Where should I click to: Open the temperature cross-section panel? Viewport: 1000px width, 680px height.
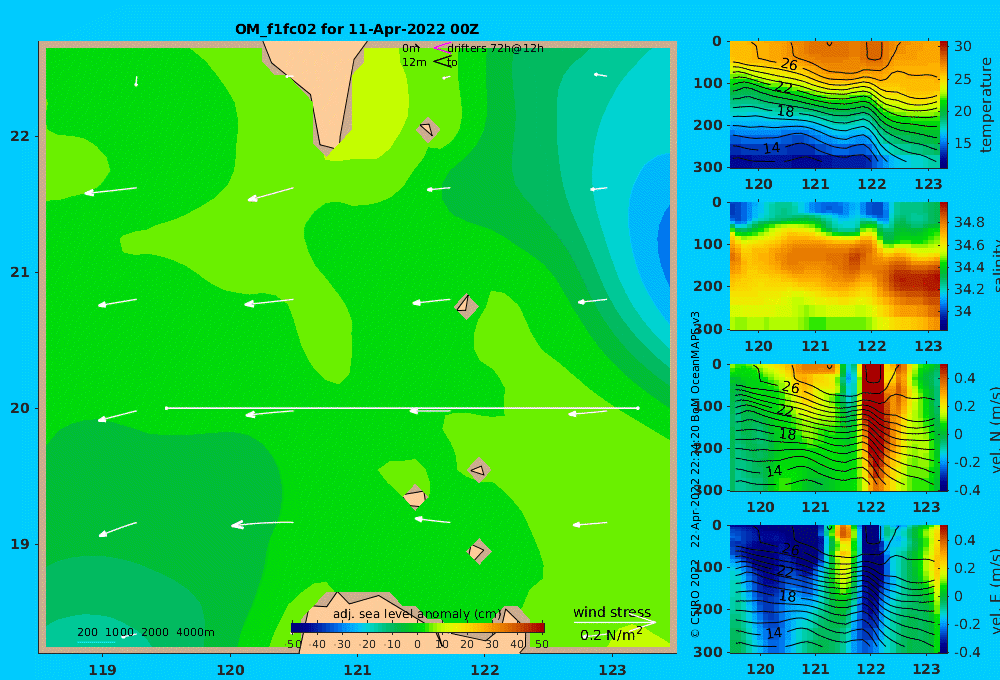[834, 105]
